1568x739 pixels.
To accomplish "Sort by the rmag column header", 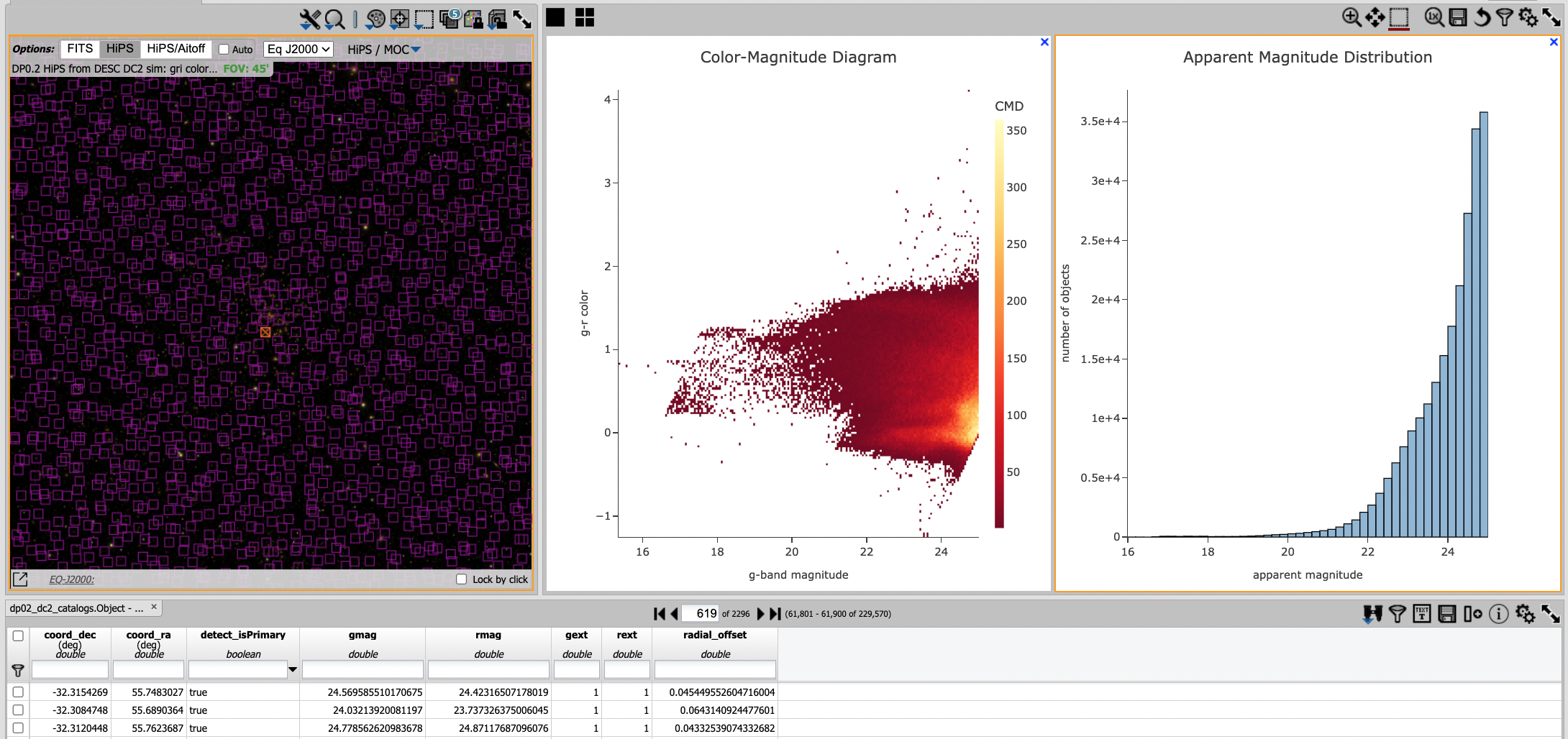I will pyautogui.click(x=488, y=635).
